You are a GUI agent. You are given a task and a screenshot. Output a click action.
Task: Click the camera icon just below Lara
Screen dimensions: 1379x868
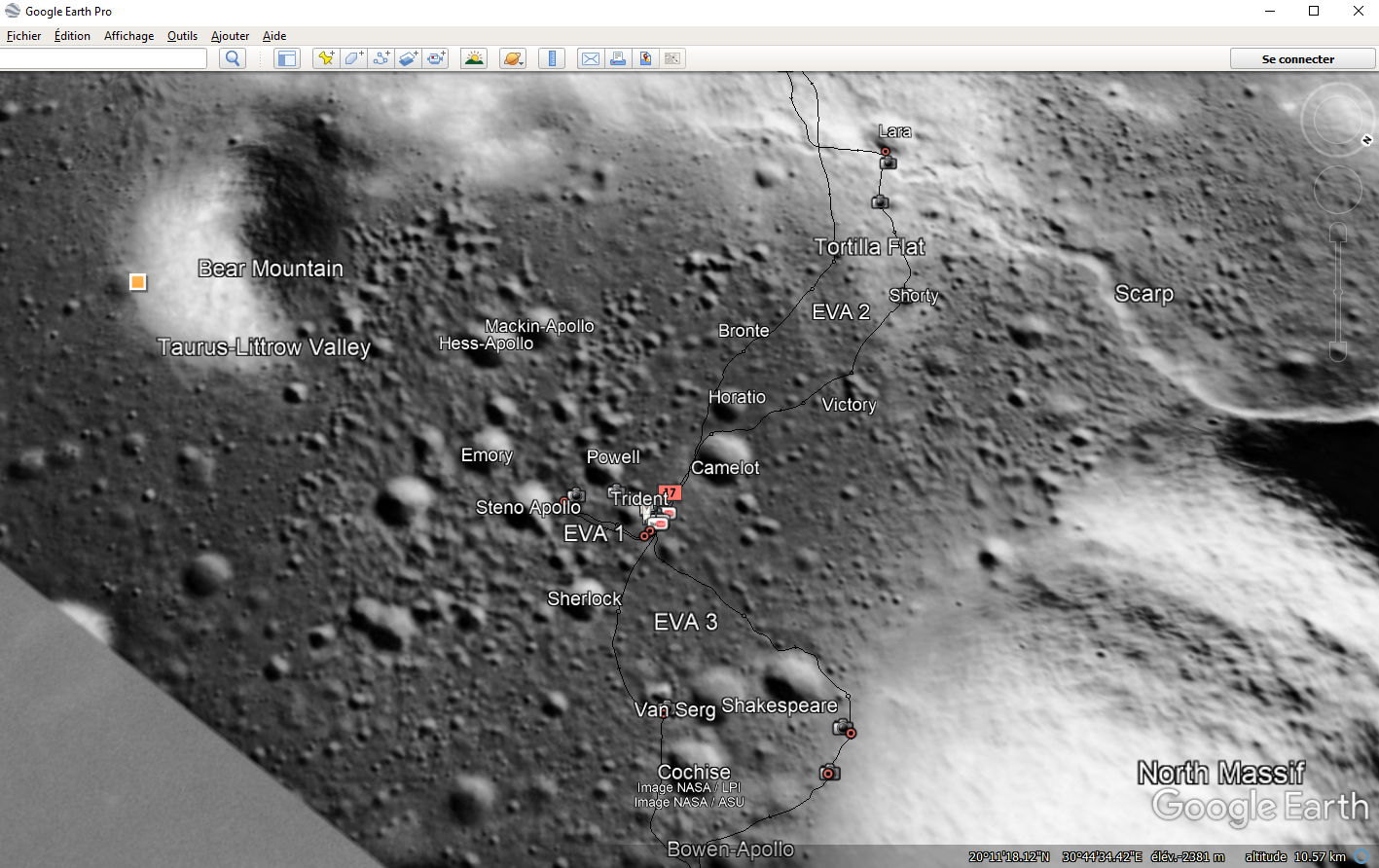(889, 163)
